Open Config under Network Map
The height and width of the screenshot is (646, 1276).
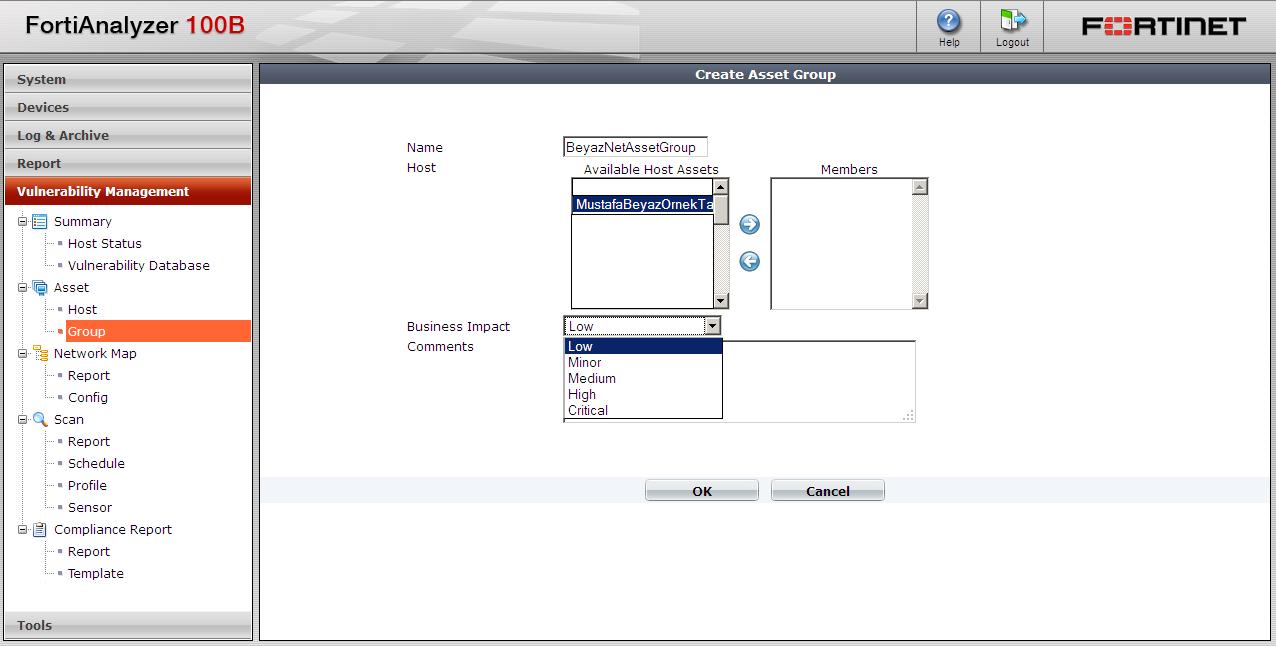(88, 397)
